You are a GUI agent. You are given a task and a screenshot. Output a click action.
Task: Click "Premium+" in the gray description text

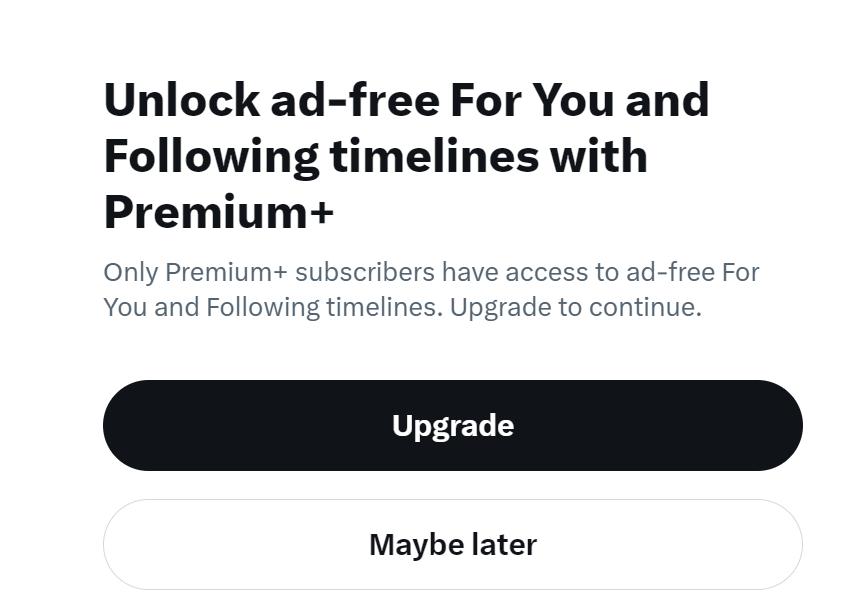(x=226, y=272)
